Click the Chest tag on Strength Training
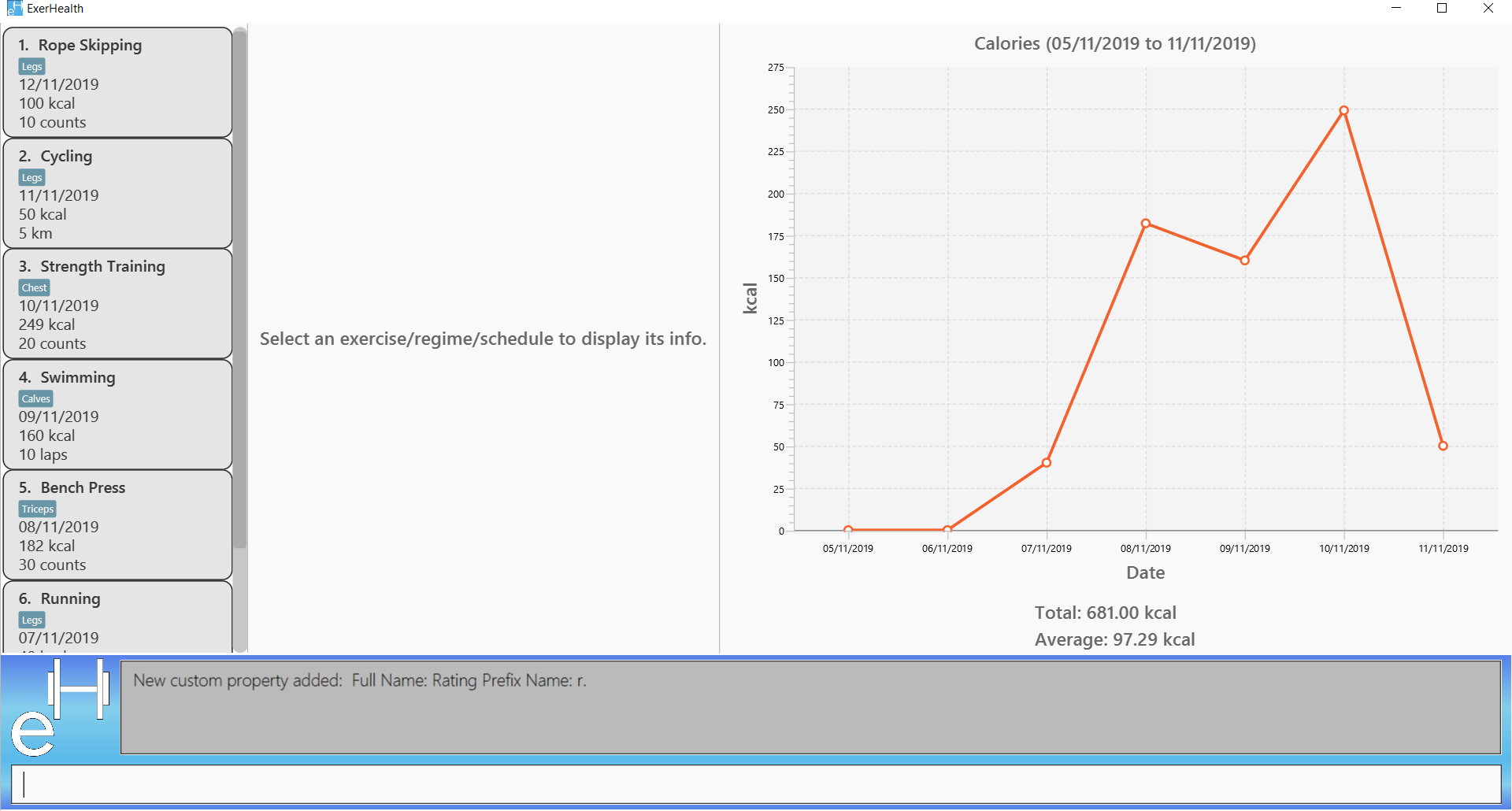 (34, 288)
